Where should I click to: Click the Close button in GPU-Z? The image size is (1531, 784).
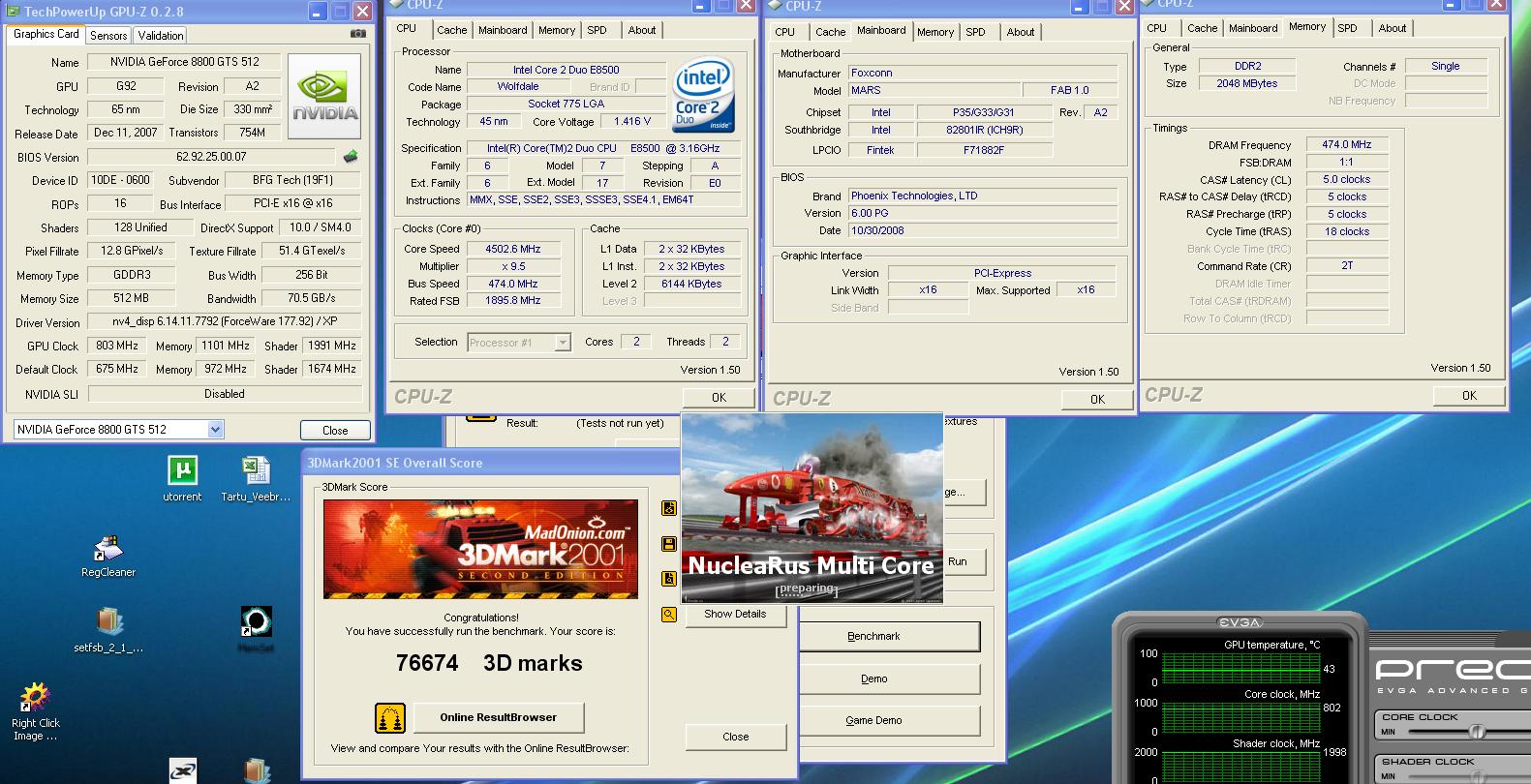pyautogui.click(x=335, y=430)
